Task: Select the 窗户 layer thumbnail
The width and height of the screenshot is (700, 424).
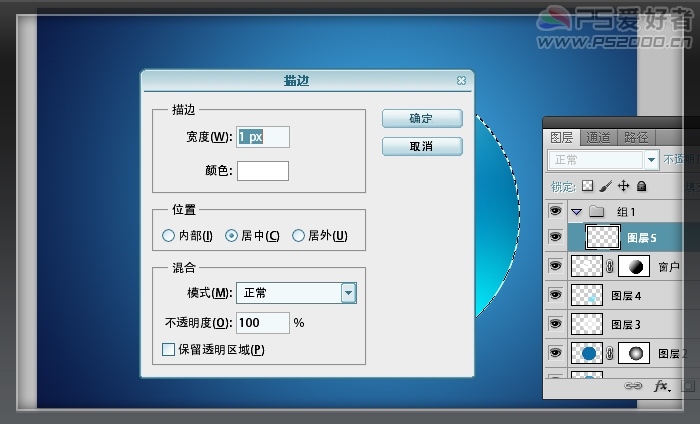Action: pos(587,266)
